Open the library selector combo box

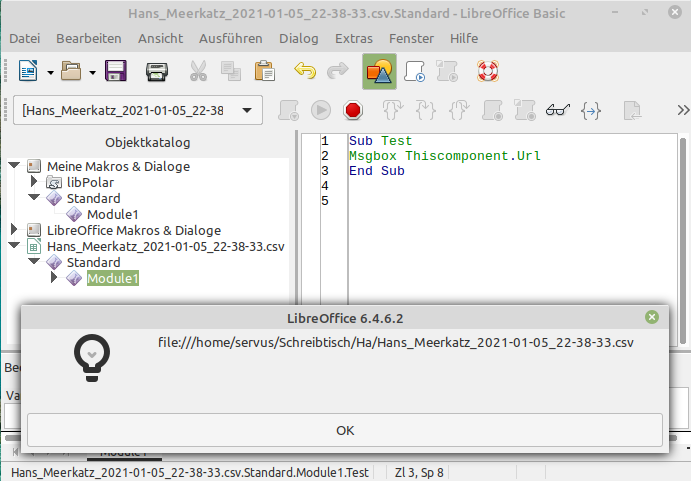138,110
